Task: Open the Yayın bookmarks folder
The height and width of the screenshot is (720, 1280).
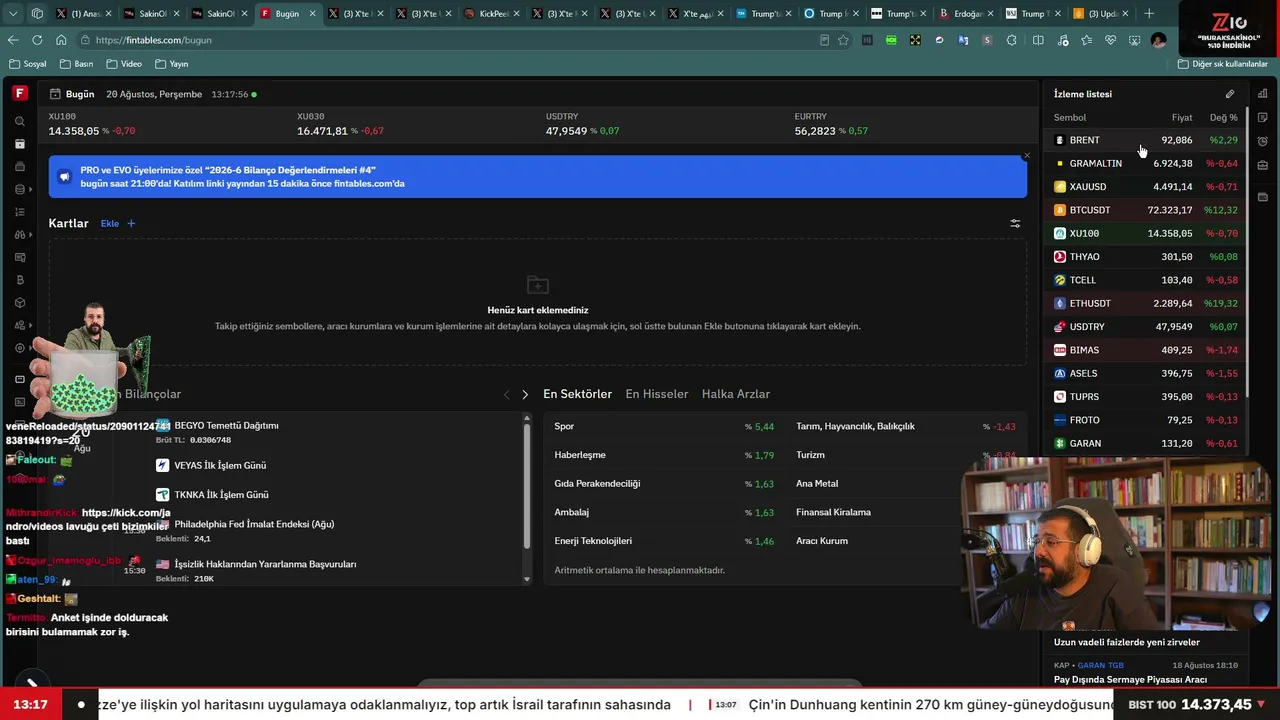Action: [x=172, y=64]
